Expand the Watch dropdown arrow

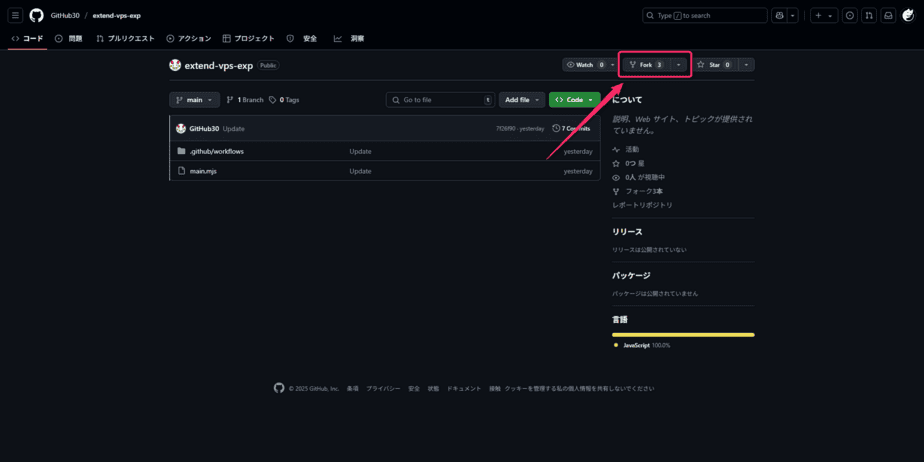click(613, 65)
